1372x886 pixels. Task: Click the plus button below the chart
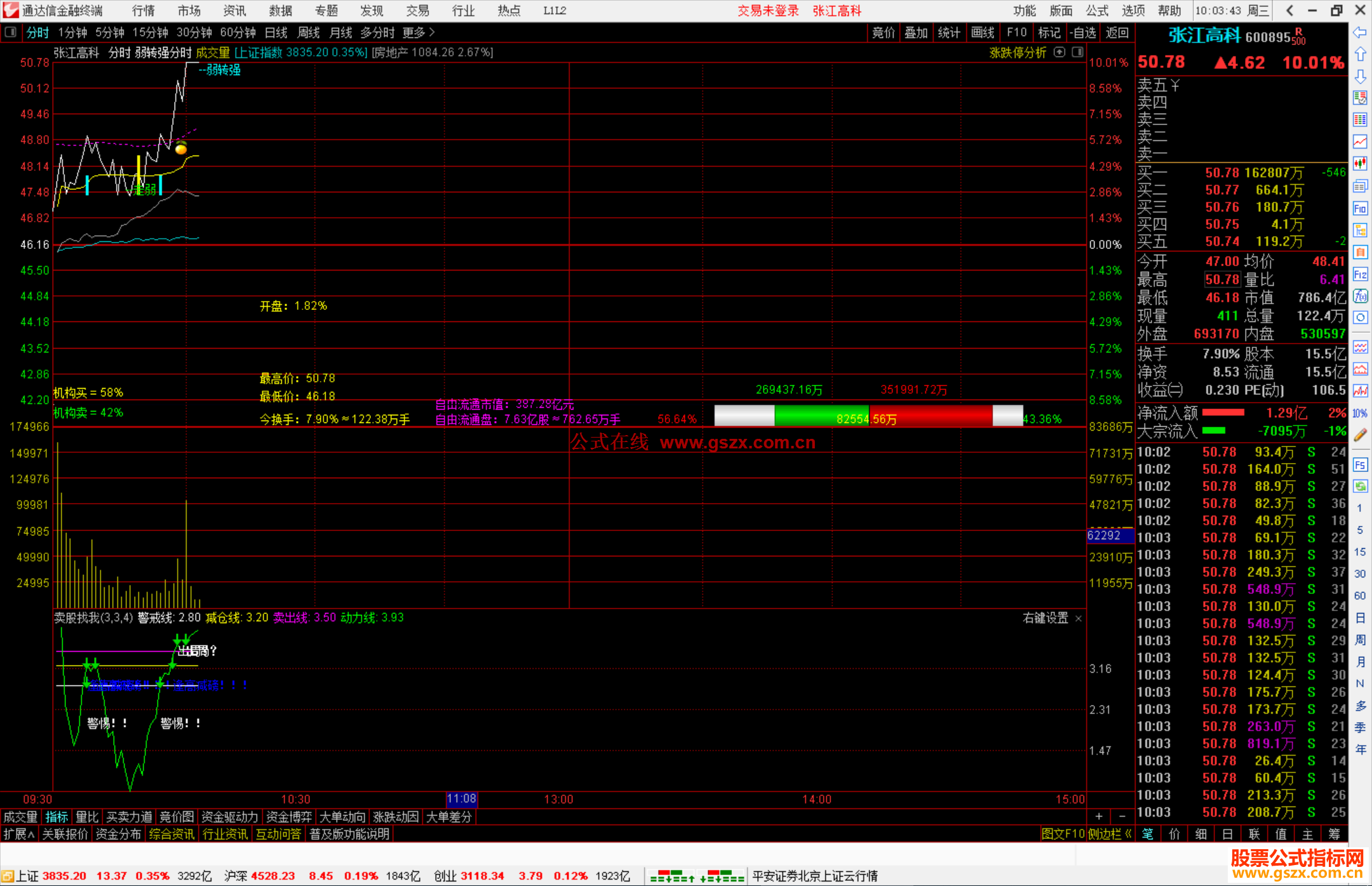click(x=1099, y=817)
